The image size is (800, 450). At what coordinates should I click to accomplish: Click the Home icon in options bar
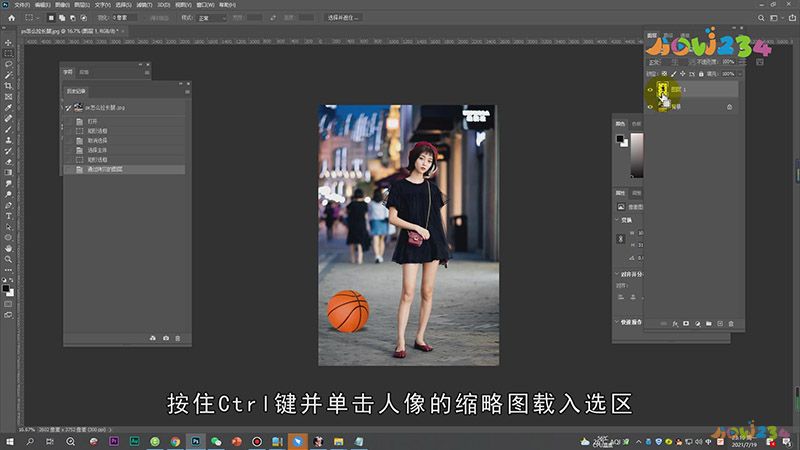(x=11, y=18)
